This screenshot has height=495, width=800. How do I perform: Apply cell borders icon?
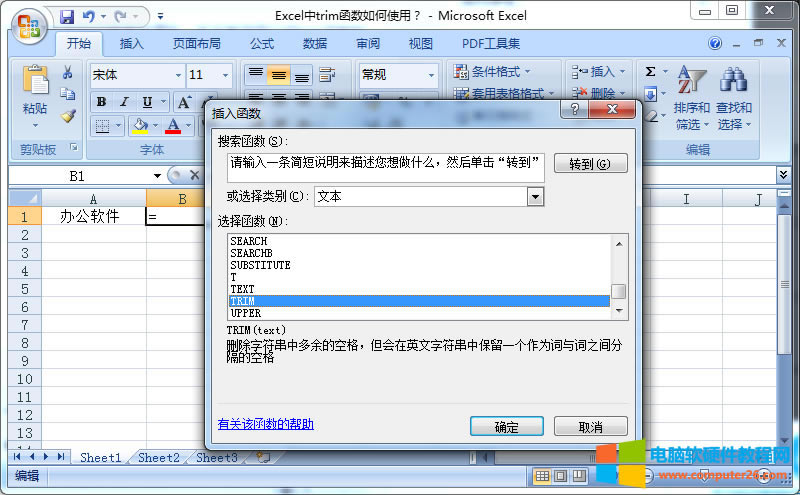pos(102,126)
